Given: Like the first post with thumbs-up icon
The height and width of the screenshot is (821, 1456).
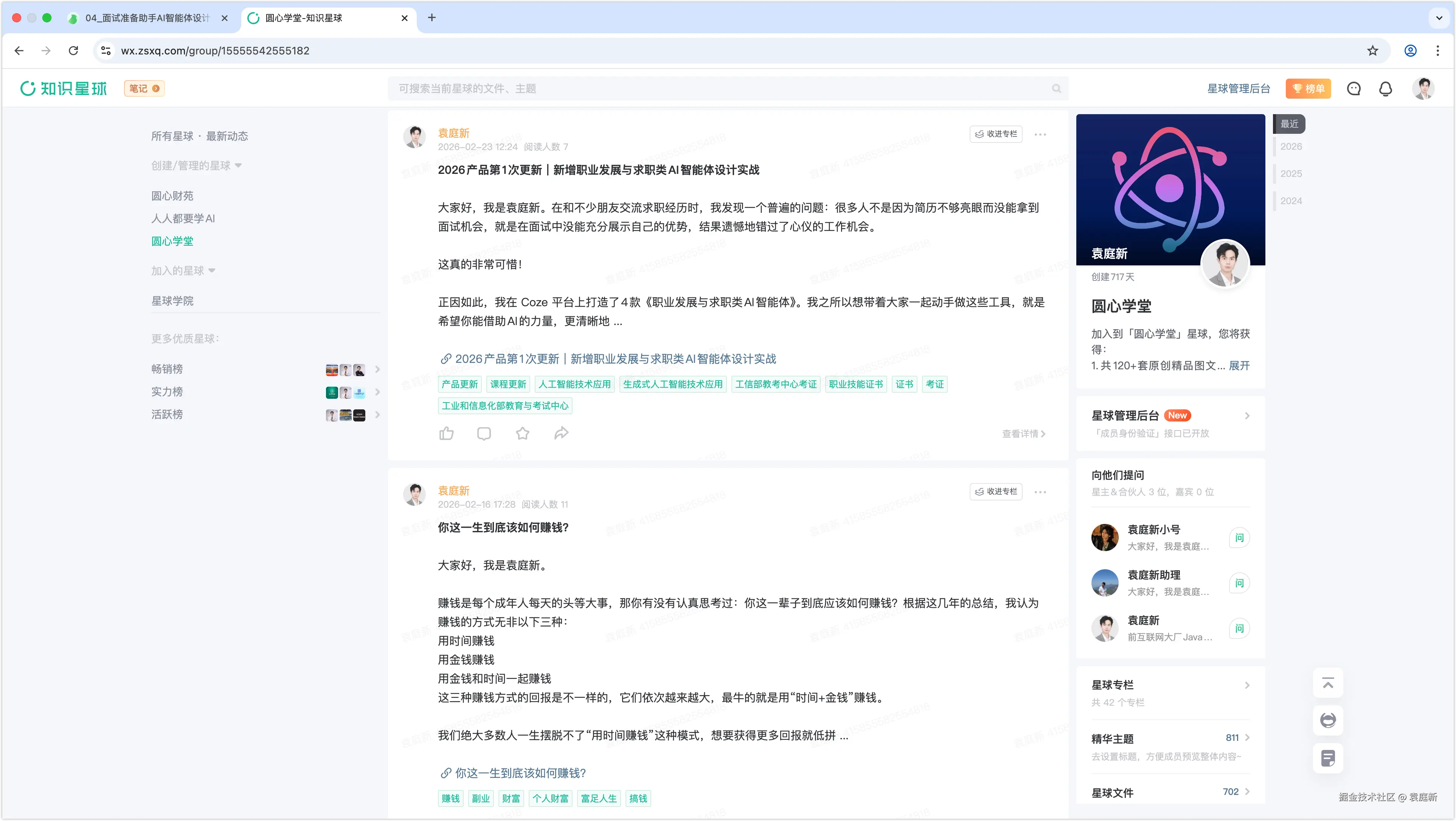Looking at the screenshot, I should [x=446, y=434].
